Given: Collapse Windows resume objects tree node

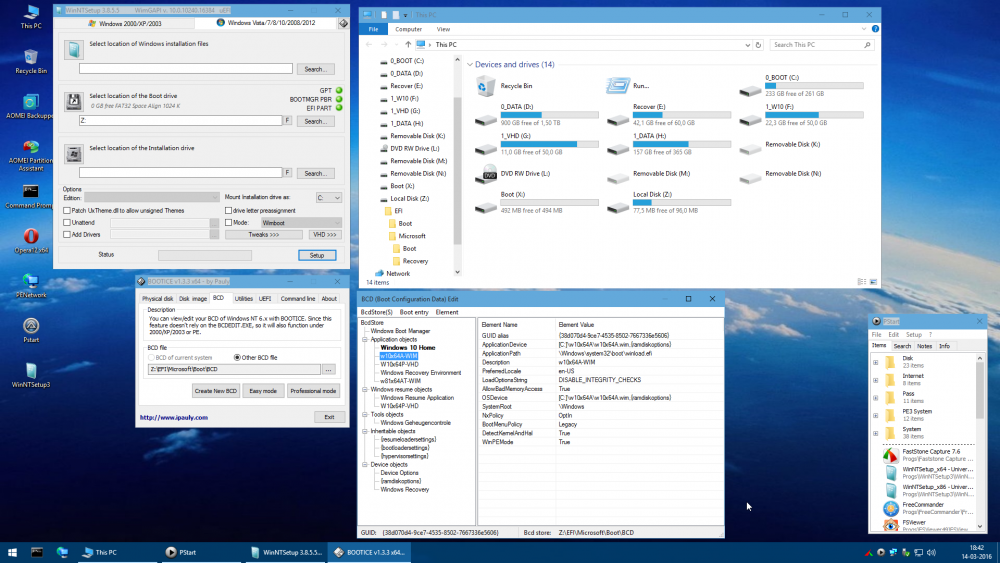Looking at the screenshot, I should [365, 389].
